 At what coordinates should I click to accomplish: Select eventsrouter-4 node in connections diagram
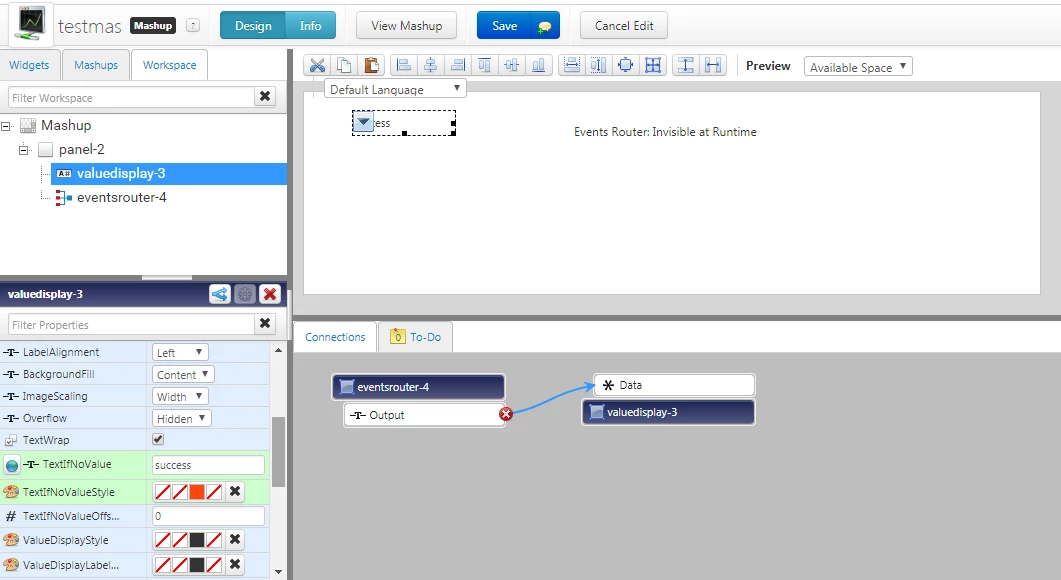point(418,387)
